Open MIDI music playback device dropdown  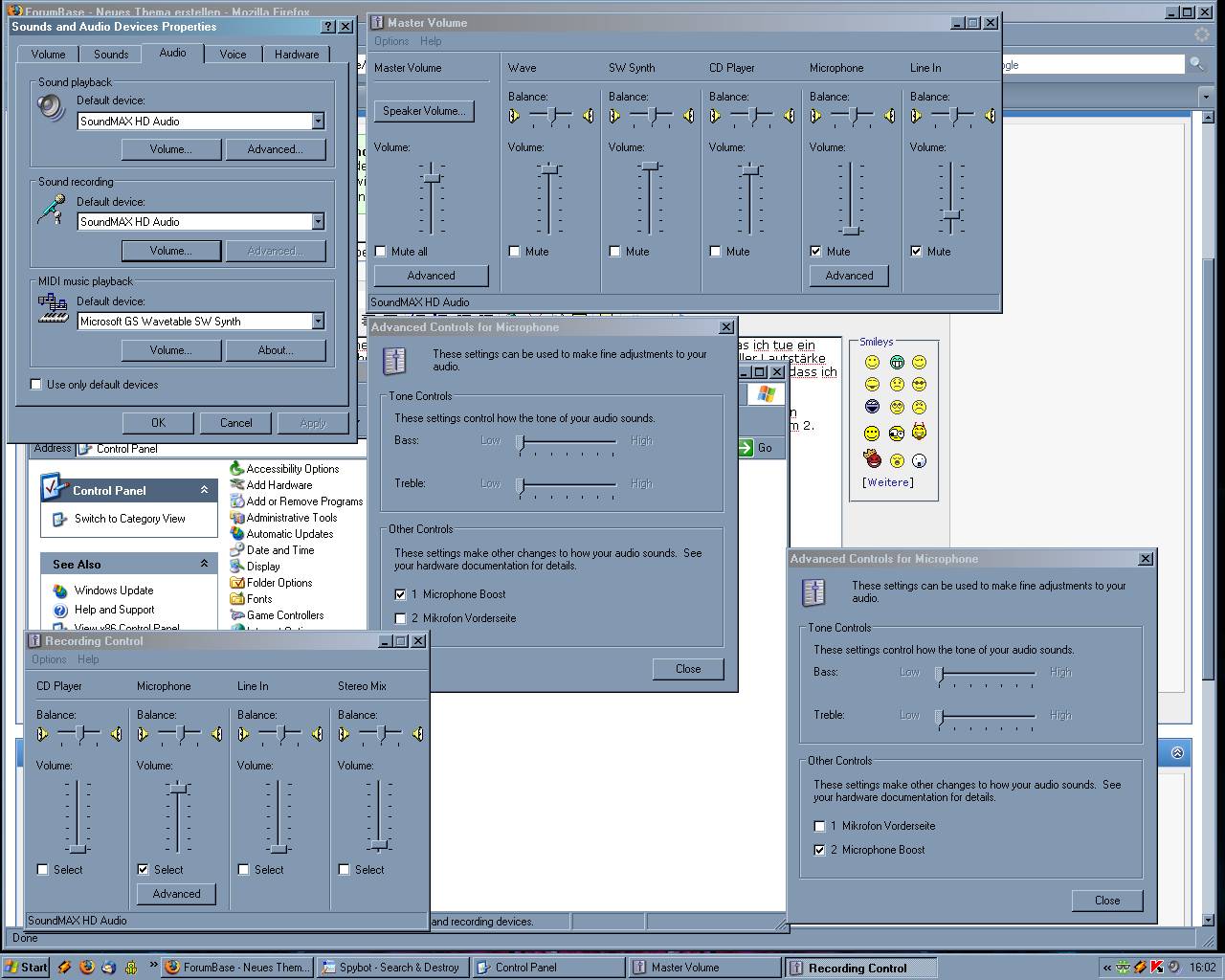[x=318, y=322]
